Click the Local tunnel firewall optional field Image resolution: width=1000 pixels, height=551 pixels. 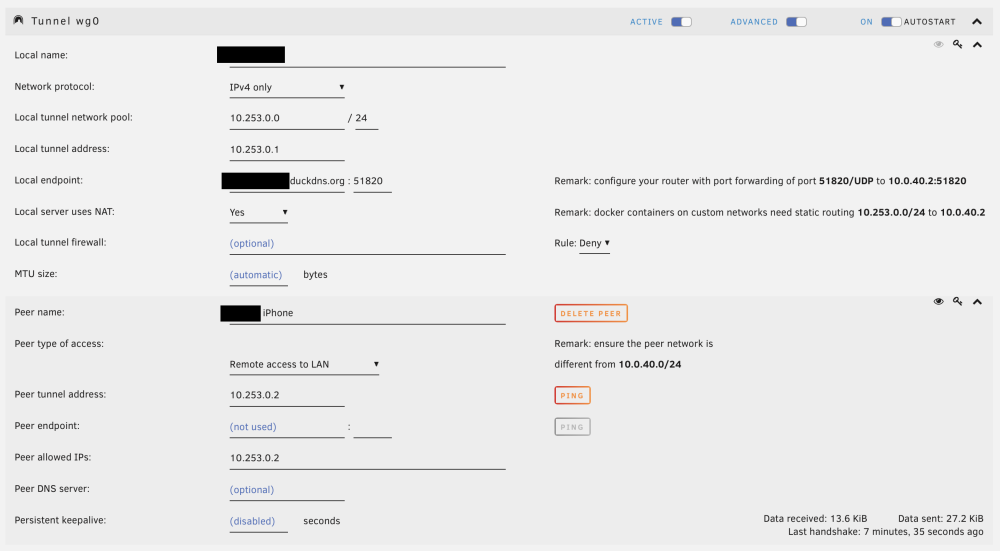[x=367, y=244]
